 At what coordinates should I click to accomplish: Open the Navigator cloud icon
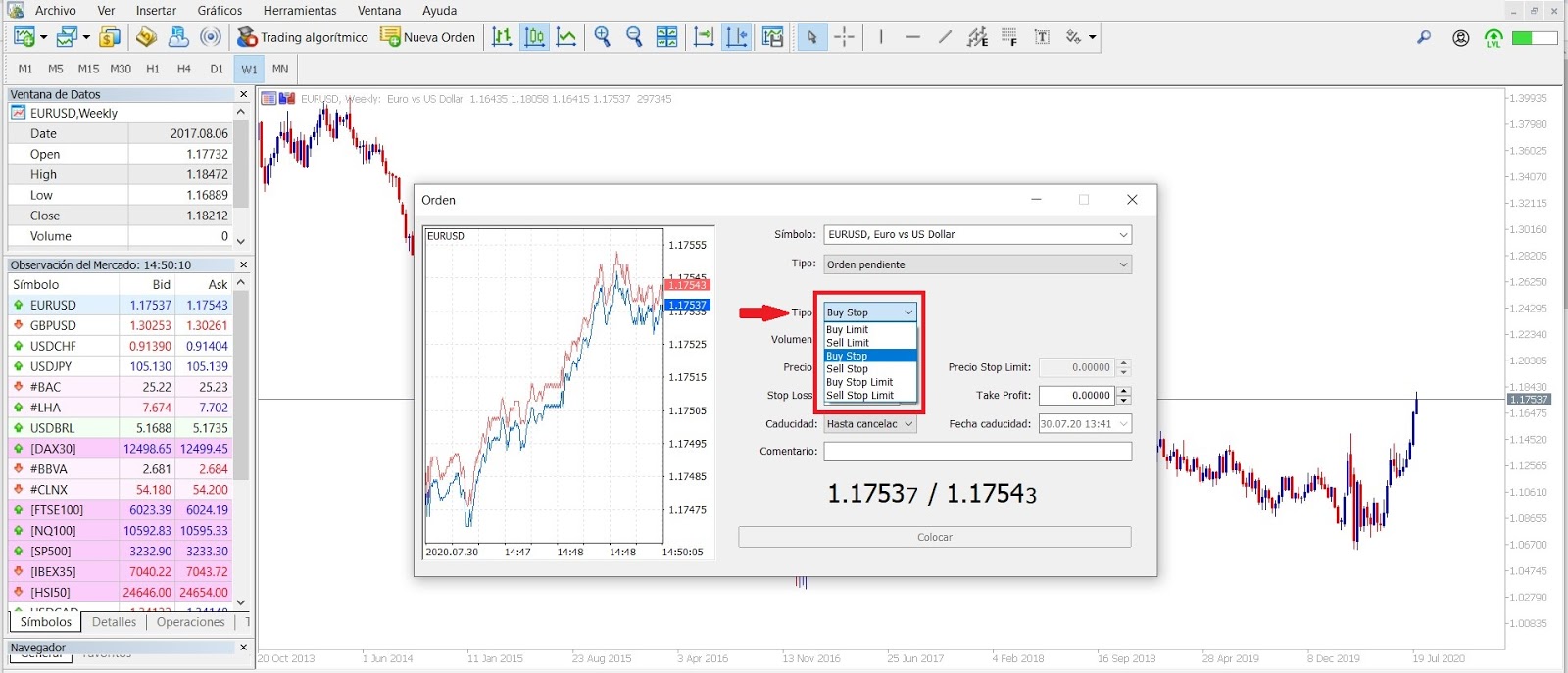(178, 37)
